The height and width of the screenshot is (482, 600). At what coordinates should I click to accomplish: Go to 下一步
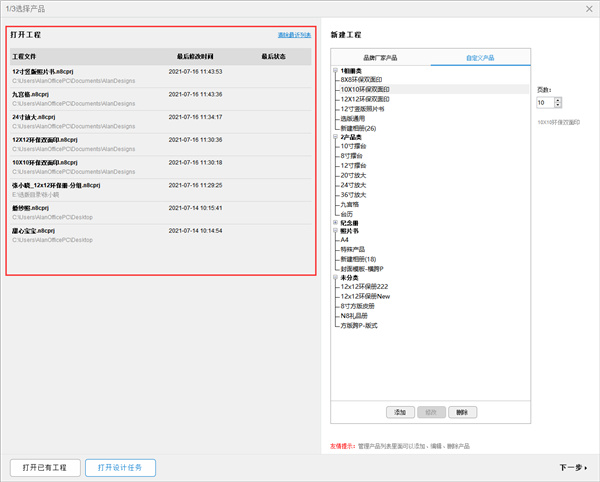(573, 467)
